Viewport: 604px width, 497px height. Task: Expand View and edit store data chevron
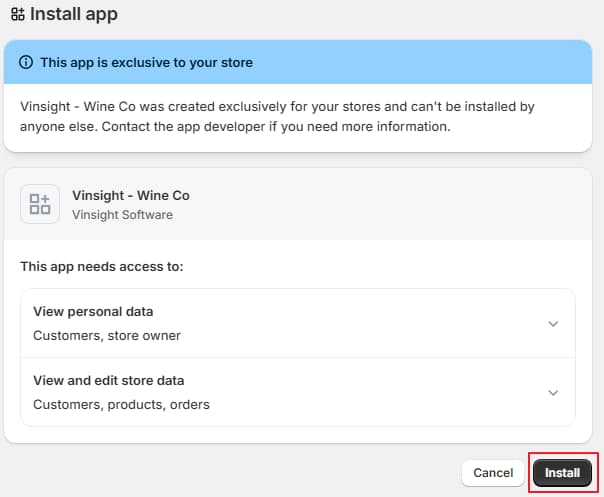click(553, 393)
